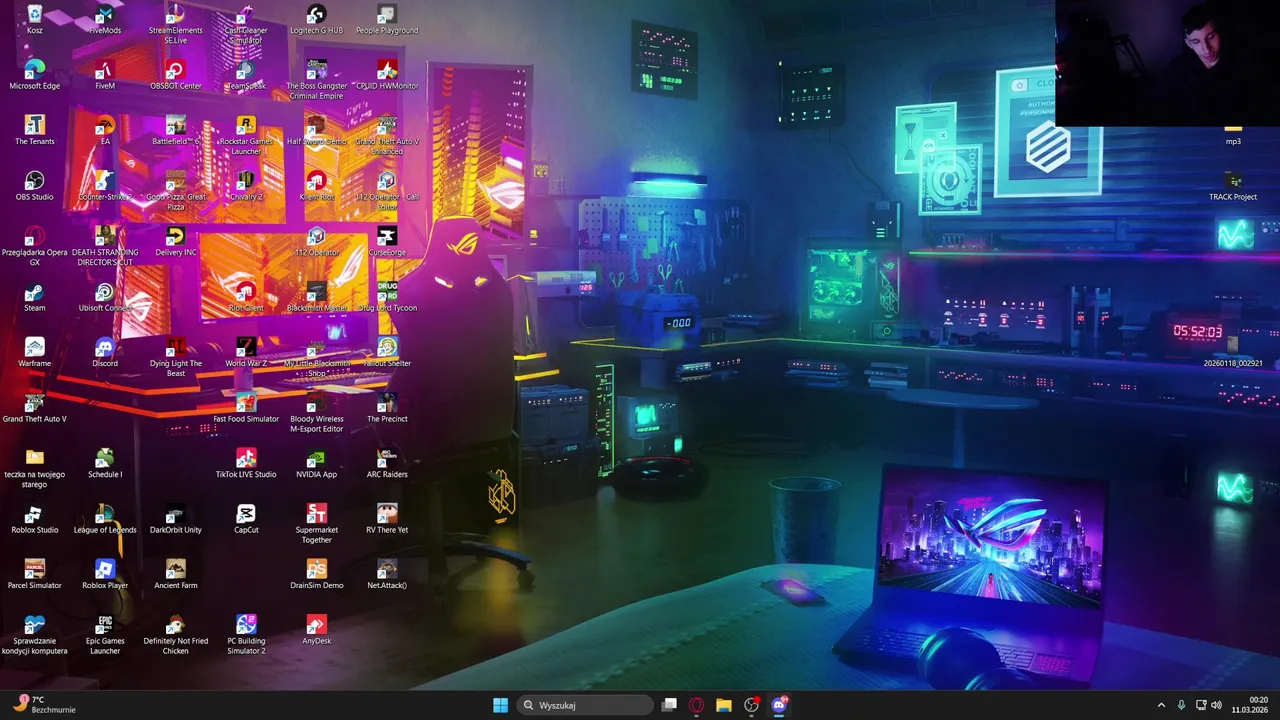This screenshot has width=1280, height=720.
Task: Launch AnyDesk from the desktop
Action: (x=316, y=629)
